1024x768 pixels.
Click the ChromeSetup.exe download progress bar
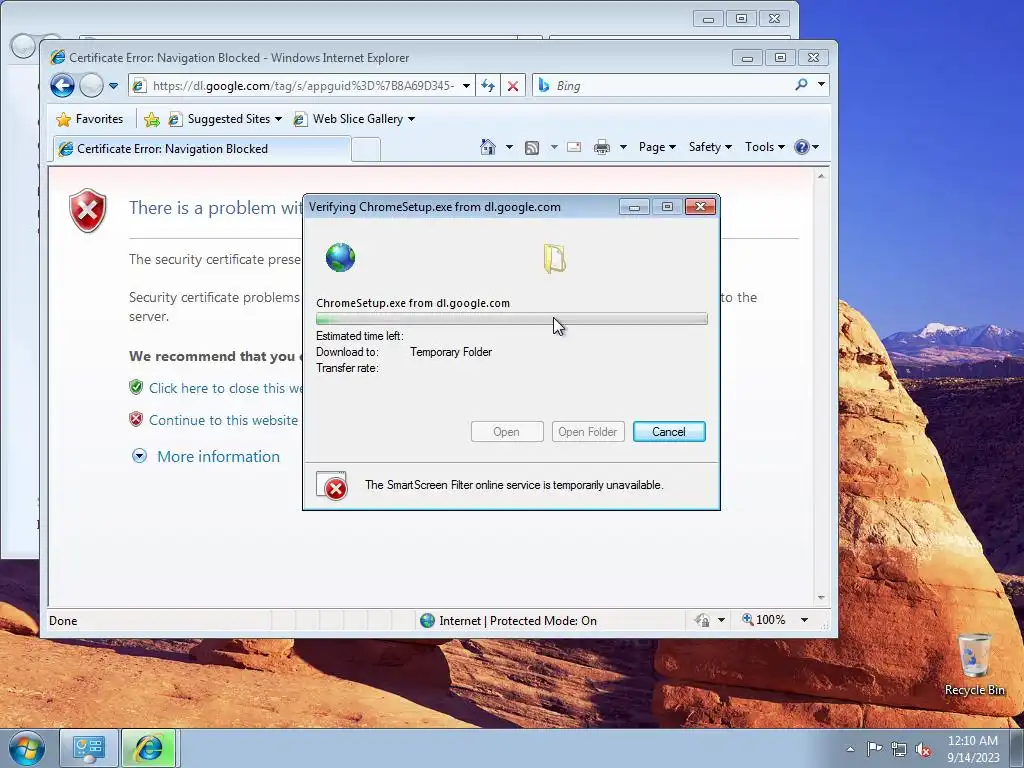coord(511,319)
